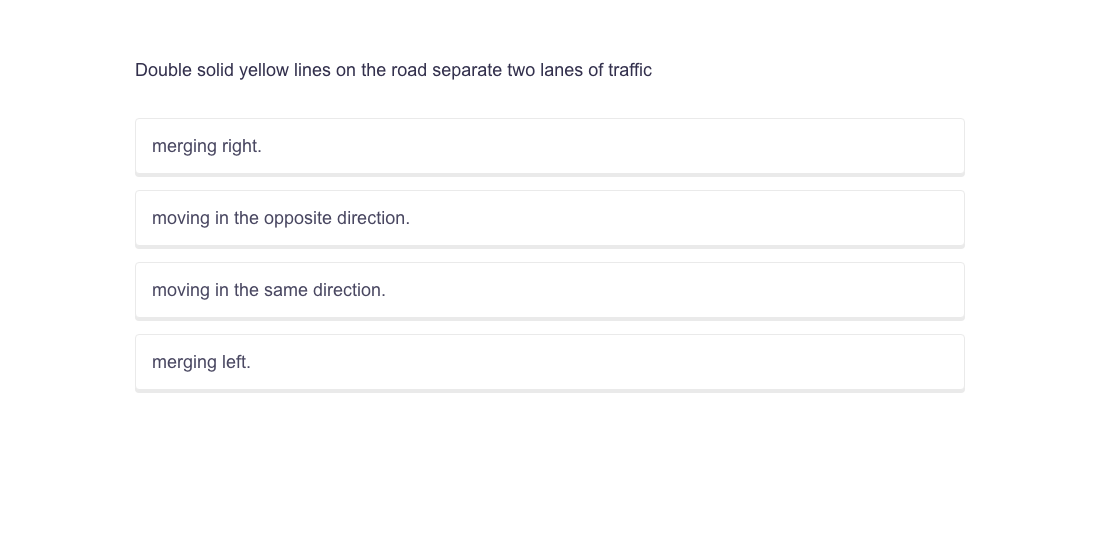Pick the 'moving in the same direction.' answer
Screen dimensions: 1100x550
click(549, 290)
